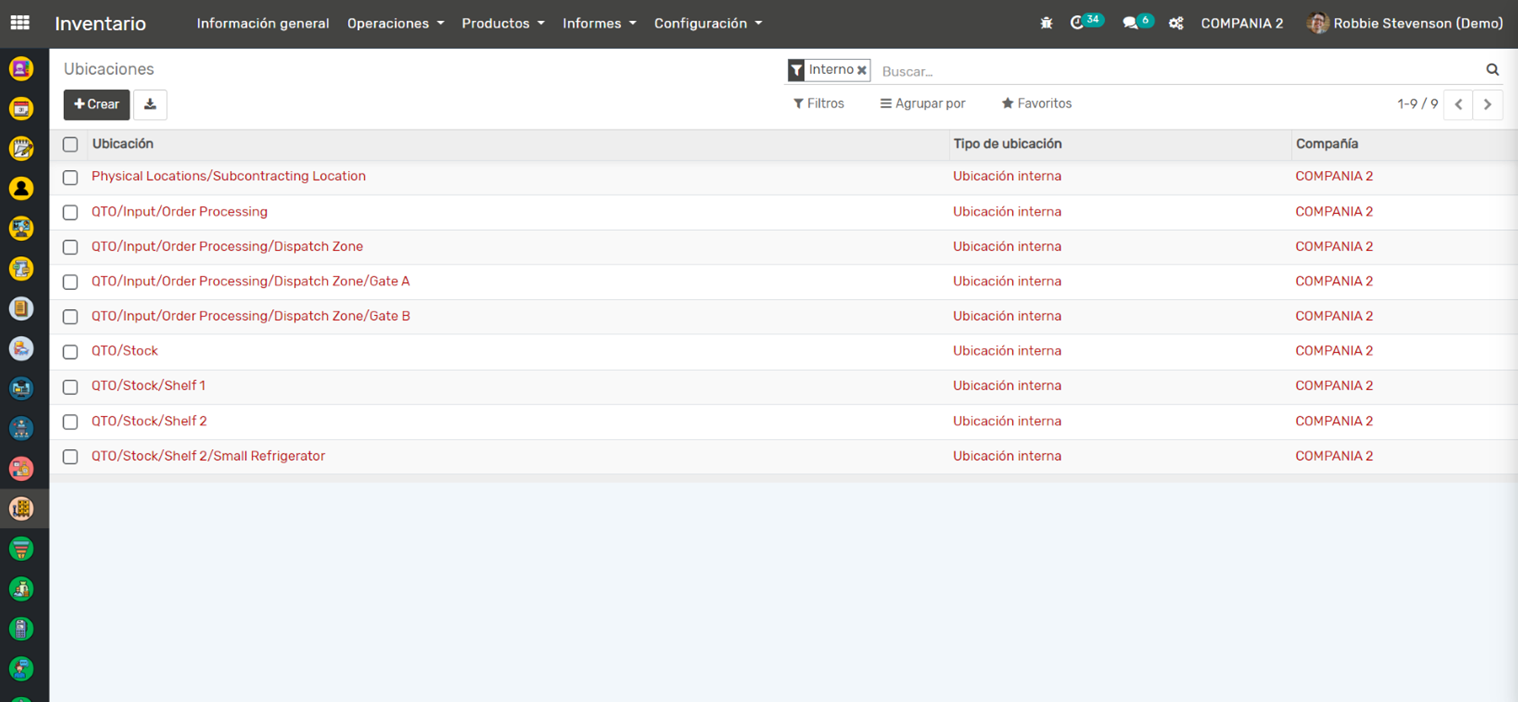Toggle the select-all header checkbox
The image size is (1518, 702).
coord(70,144)
